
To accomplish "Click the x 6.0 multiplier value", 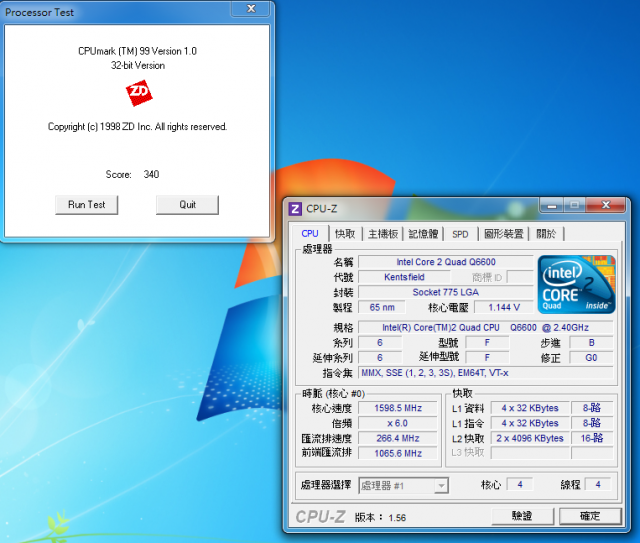I will (398, 423).
